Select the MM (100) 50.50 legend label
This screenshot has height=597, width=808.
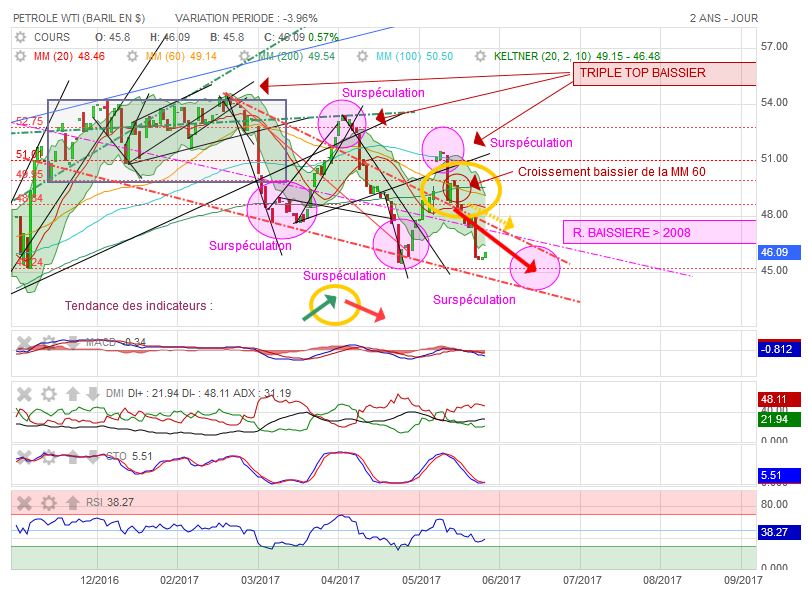coord(414,56)
